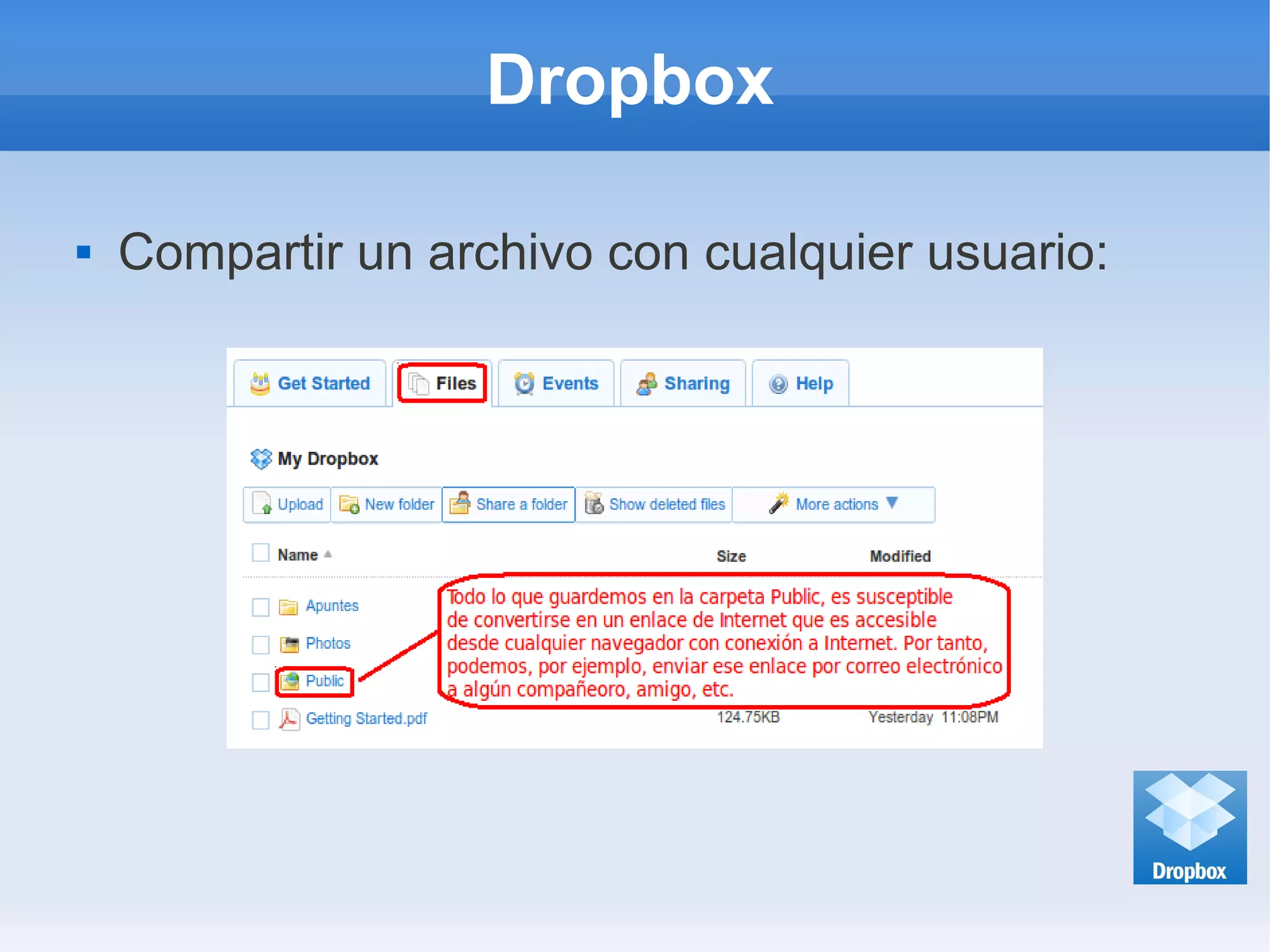Viewport: 1270px width, 952px height.
Task: Click the Get Started cake icon
Action: pyautogui.click(x=260, y=383)
